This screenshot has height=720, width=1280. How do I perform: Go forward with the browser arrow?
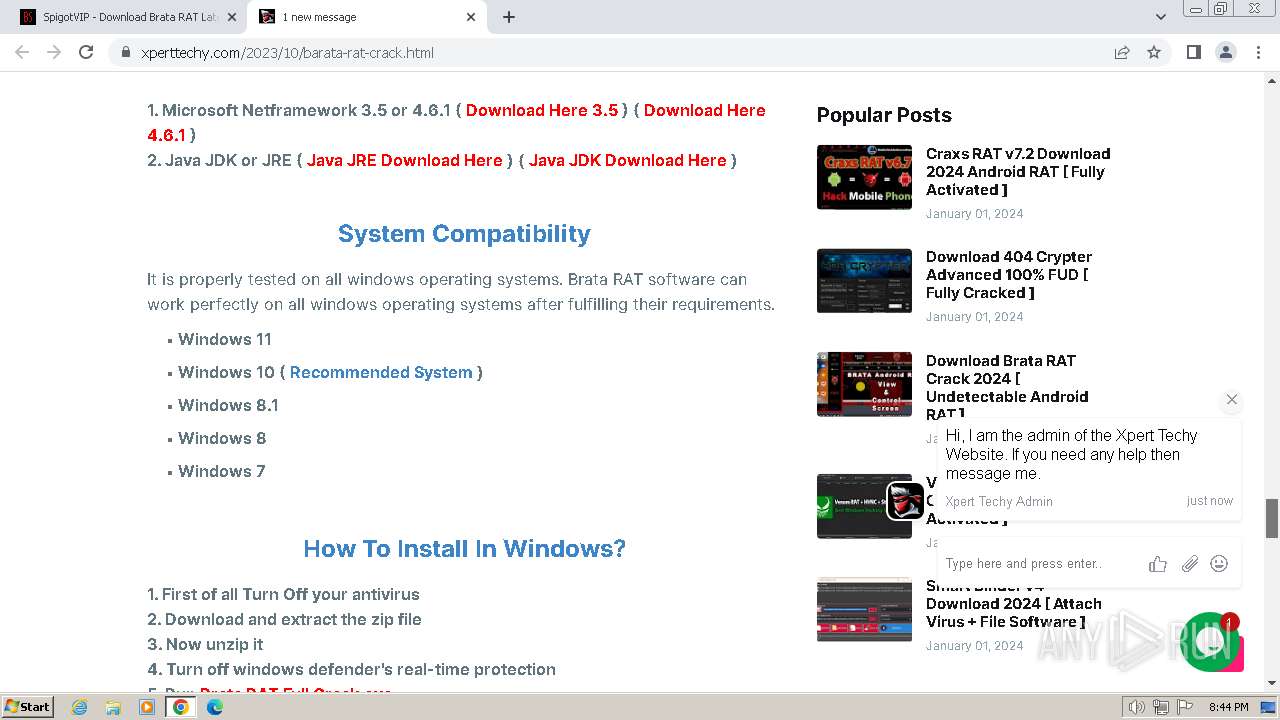(x=54, y=52)
